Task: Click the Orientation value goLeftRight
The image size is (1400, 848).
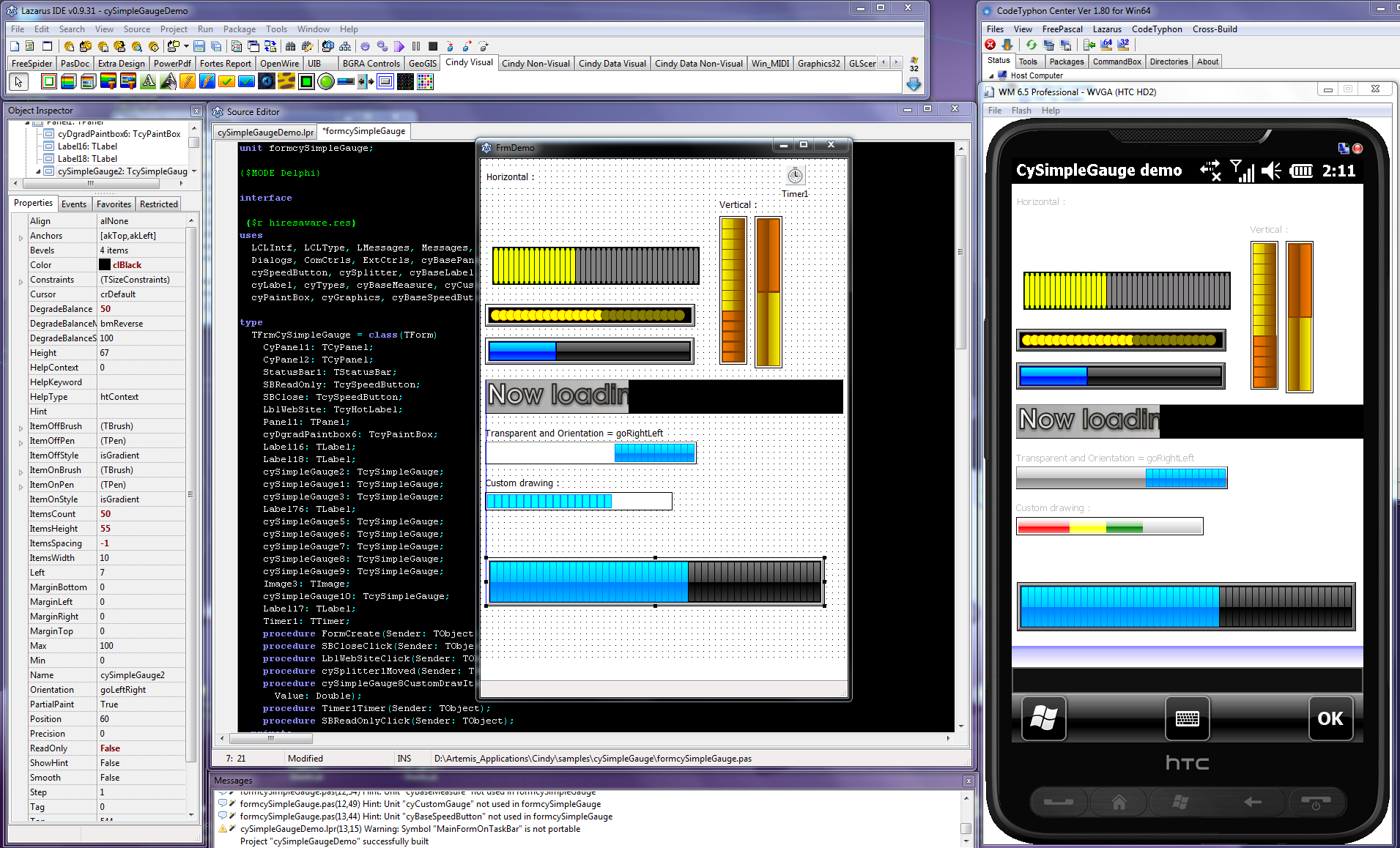Action: (141, 690)
